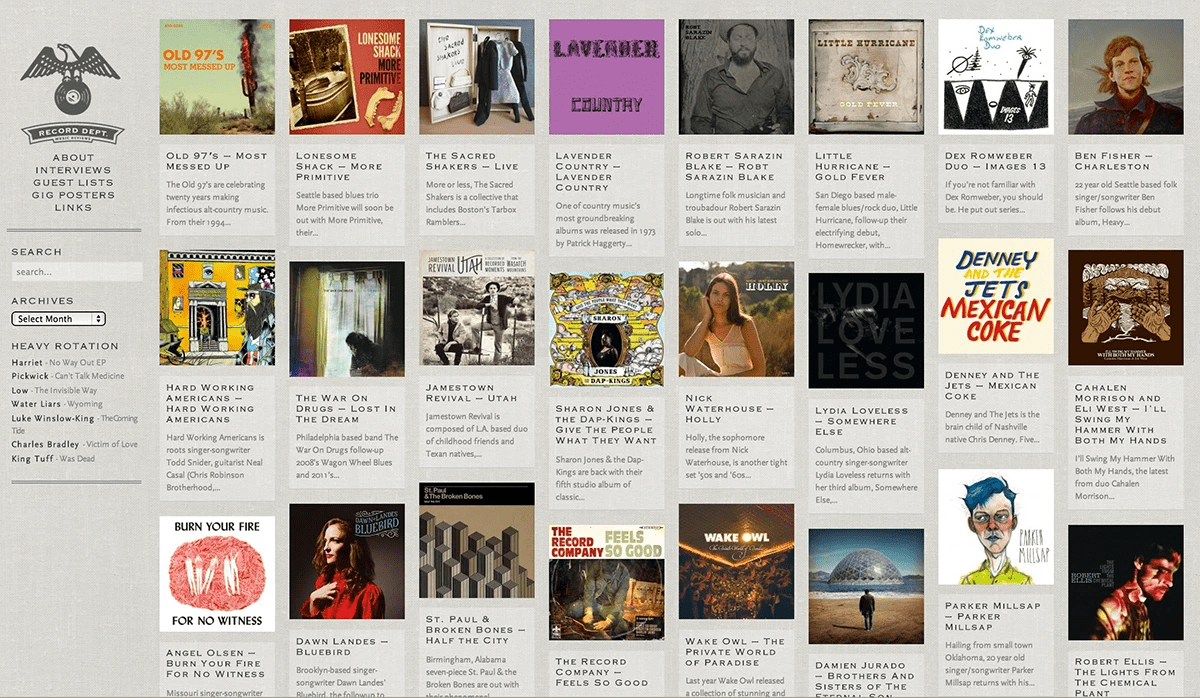
Task: Go to the Interviews section
Action: (x=72, y=170)
